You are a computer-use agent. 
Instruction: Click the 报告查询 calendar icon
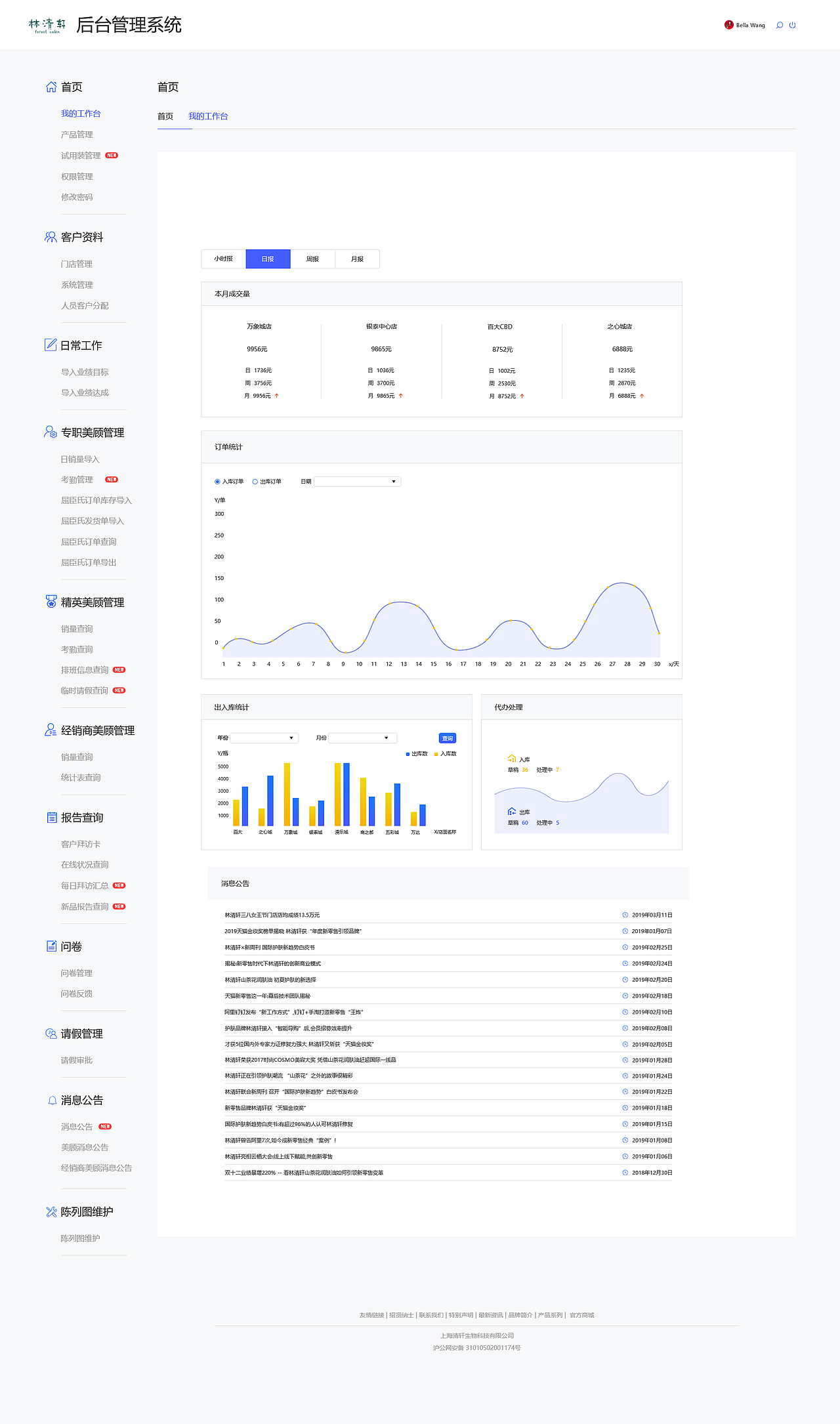point(52,817)
